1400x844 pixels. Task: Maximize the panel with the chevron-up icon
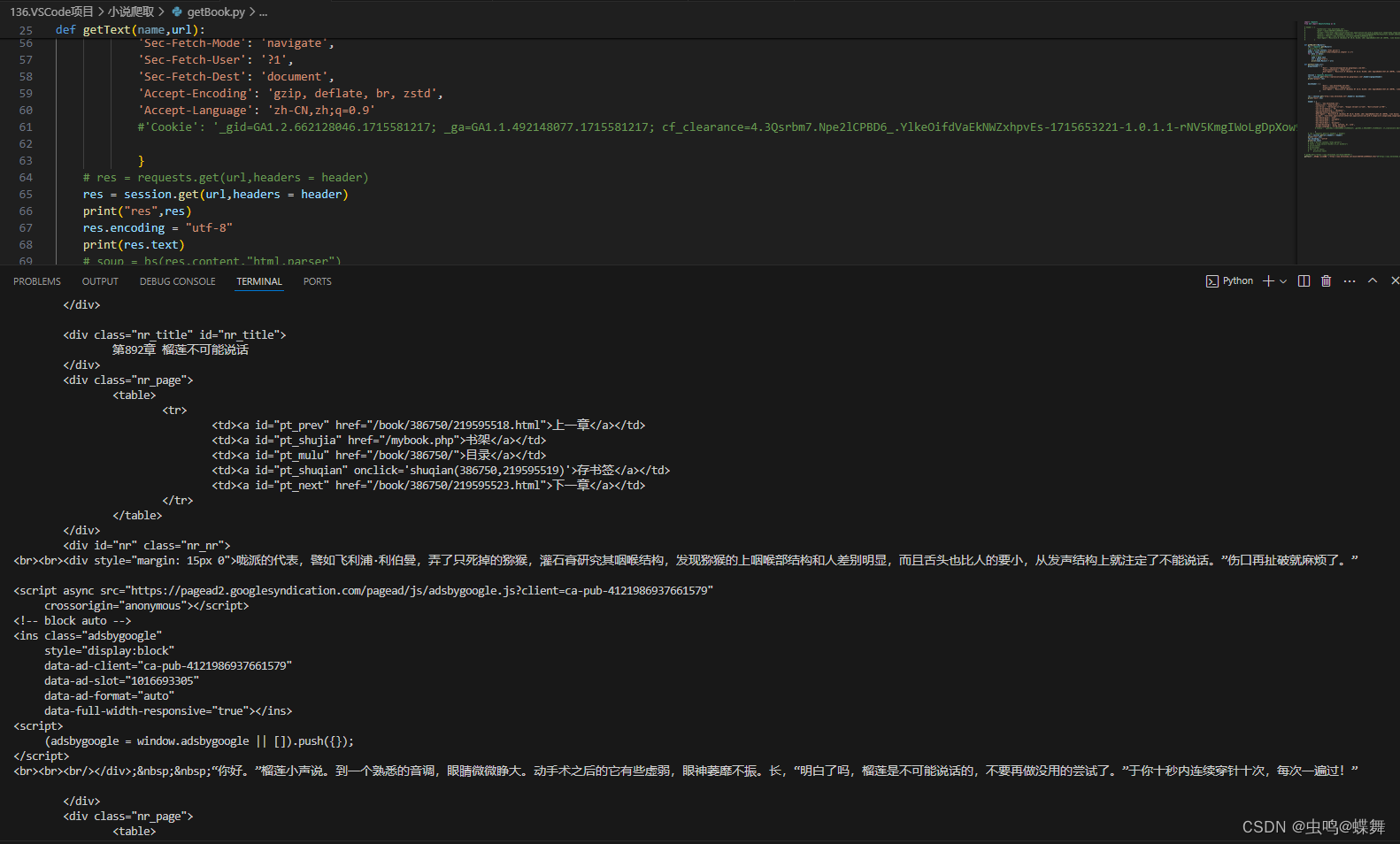pyautogui.click(x=1373, y=280)
